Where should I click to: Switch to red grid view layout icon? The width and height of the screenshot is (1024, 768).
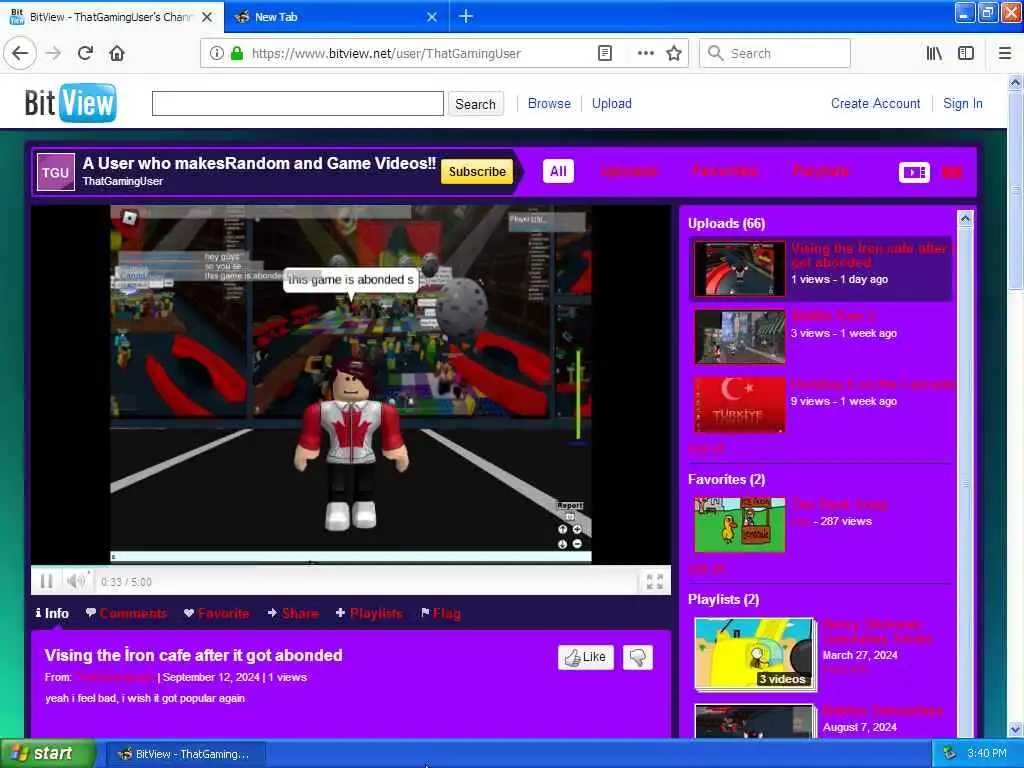pos(952,172)
